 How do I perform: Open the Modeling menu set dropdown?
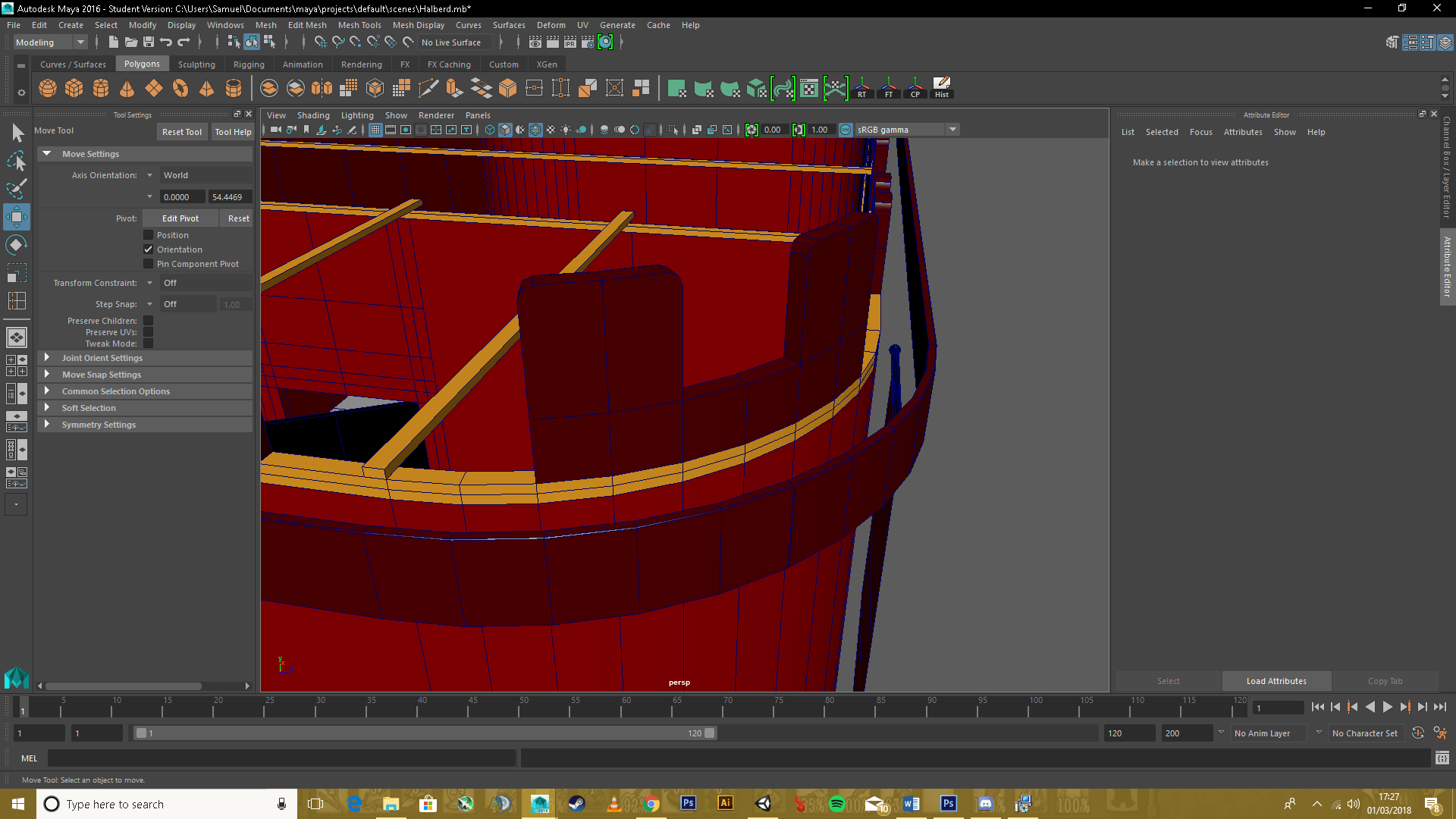[x=50, y=42]
